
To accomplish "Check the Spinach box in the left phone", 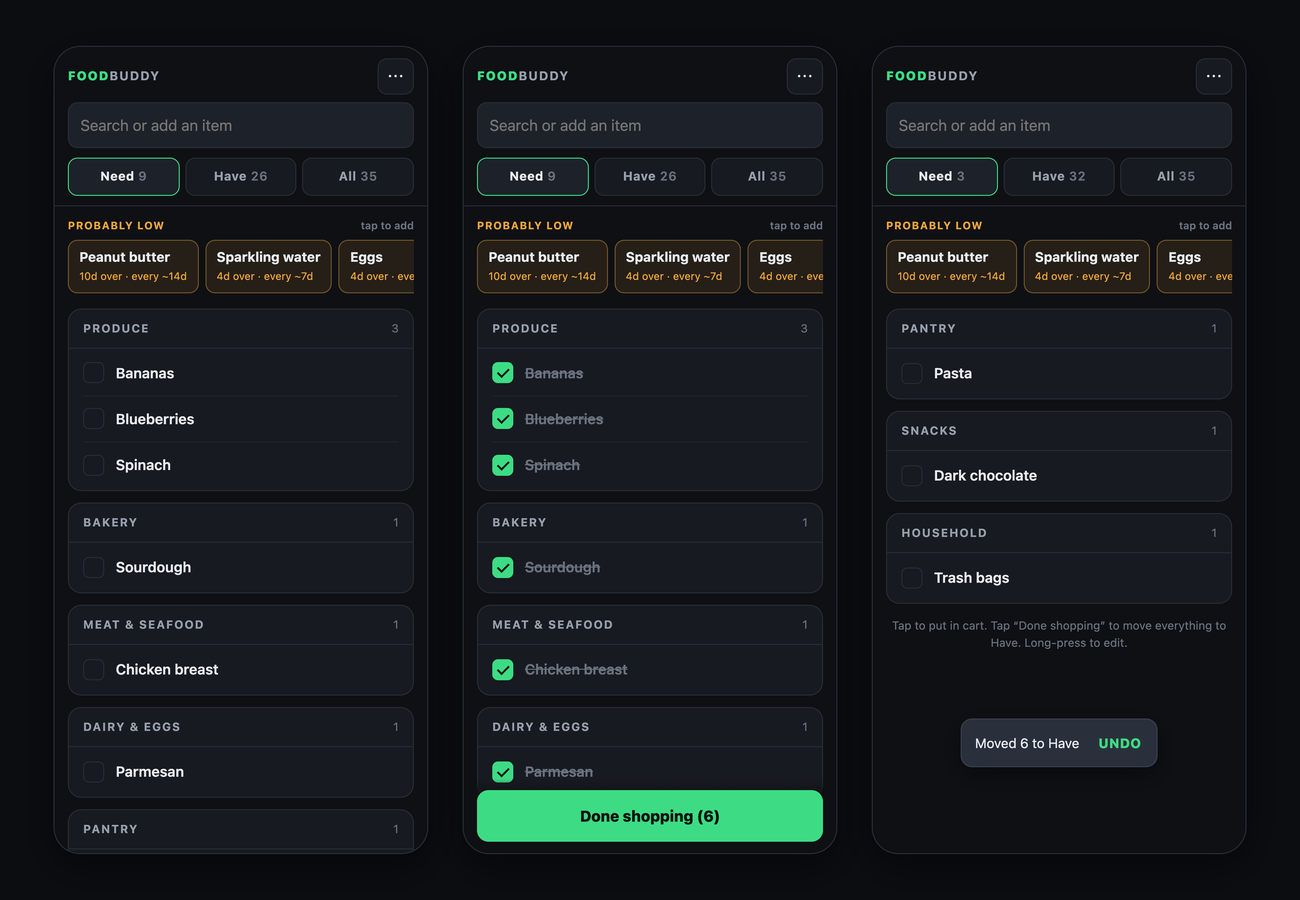I will tap(93, 465).
